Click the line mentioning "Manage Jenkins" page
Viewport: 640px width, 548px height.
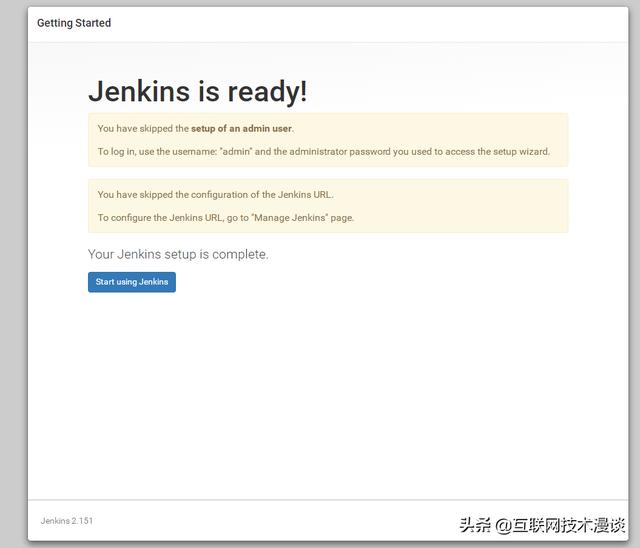[226, 218]
